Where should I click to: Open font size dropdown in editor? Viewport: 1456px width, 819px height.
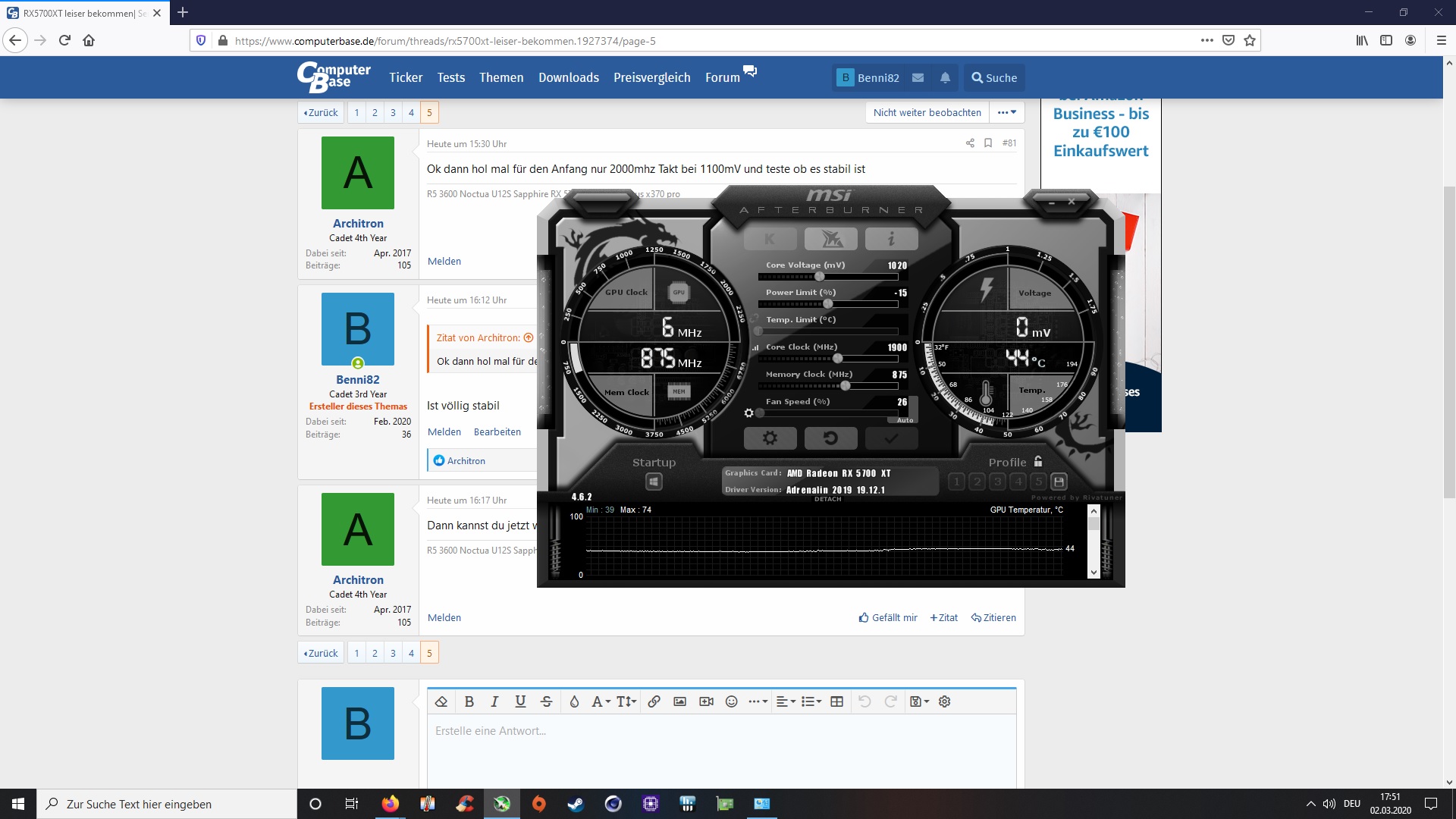(x=626, y=701)
